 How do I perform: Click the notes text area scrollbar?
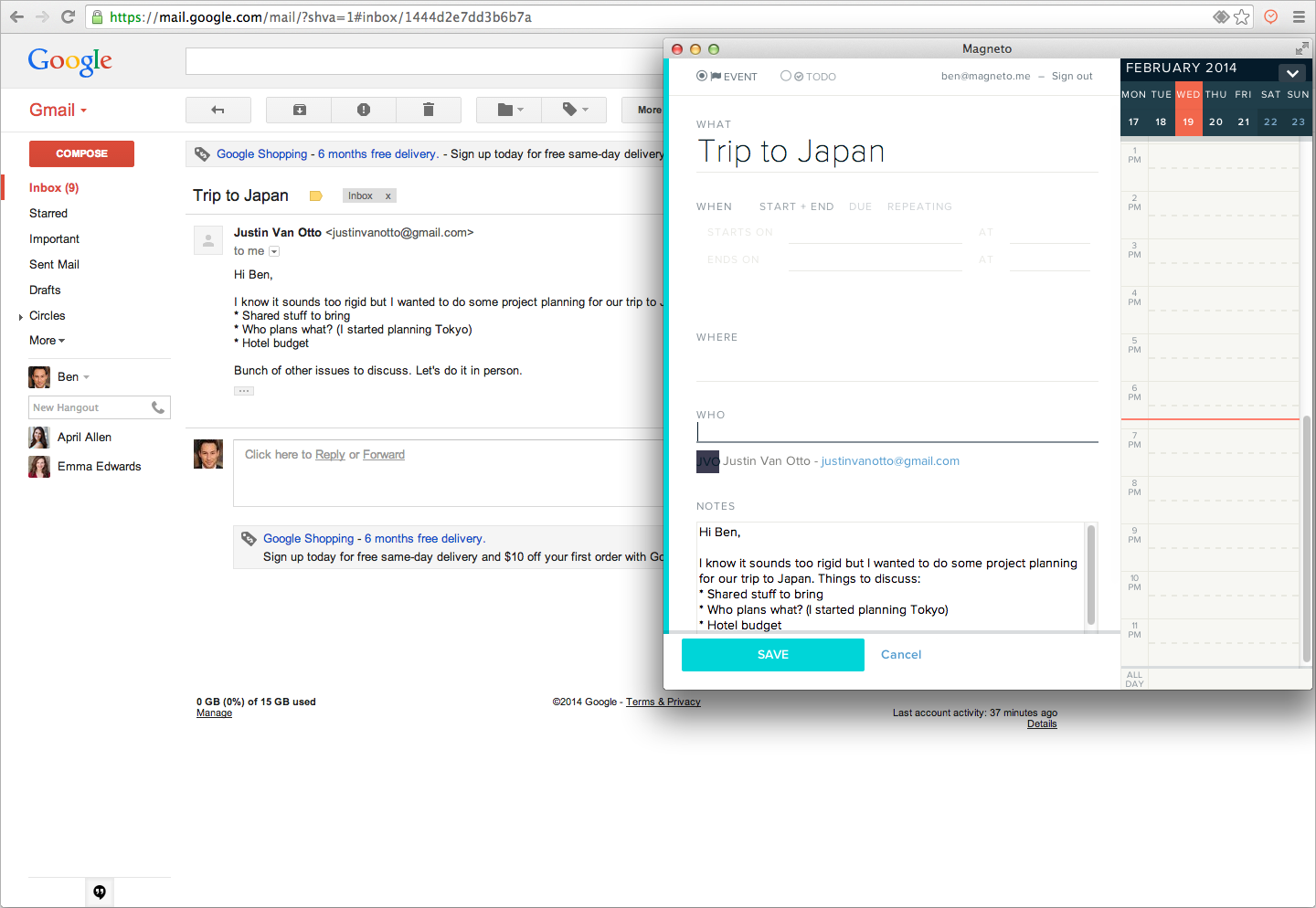click(x=1090, y=576)
